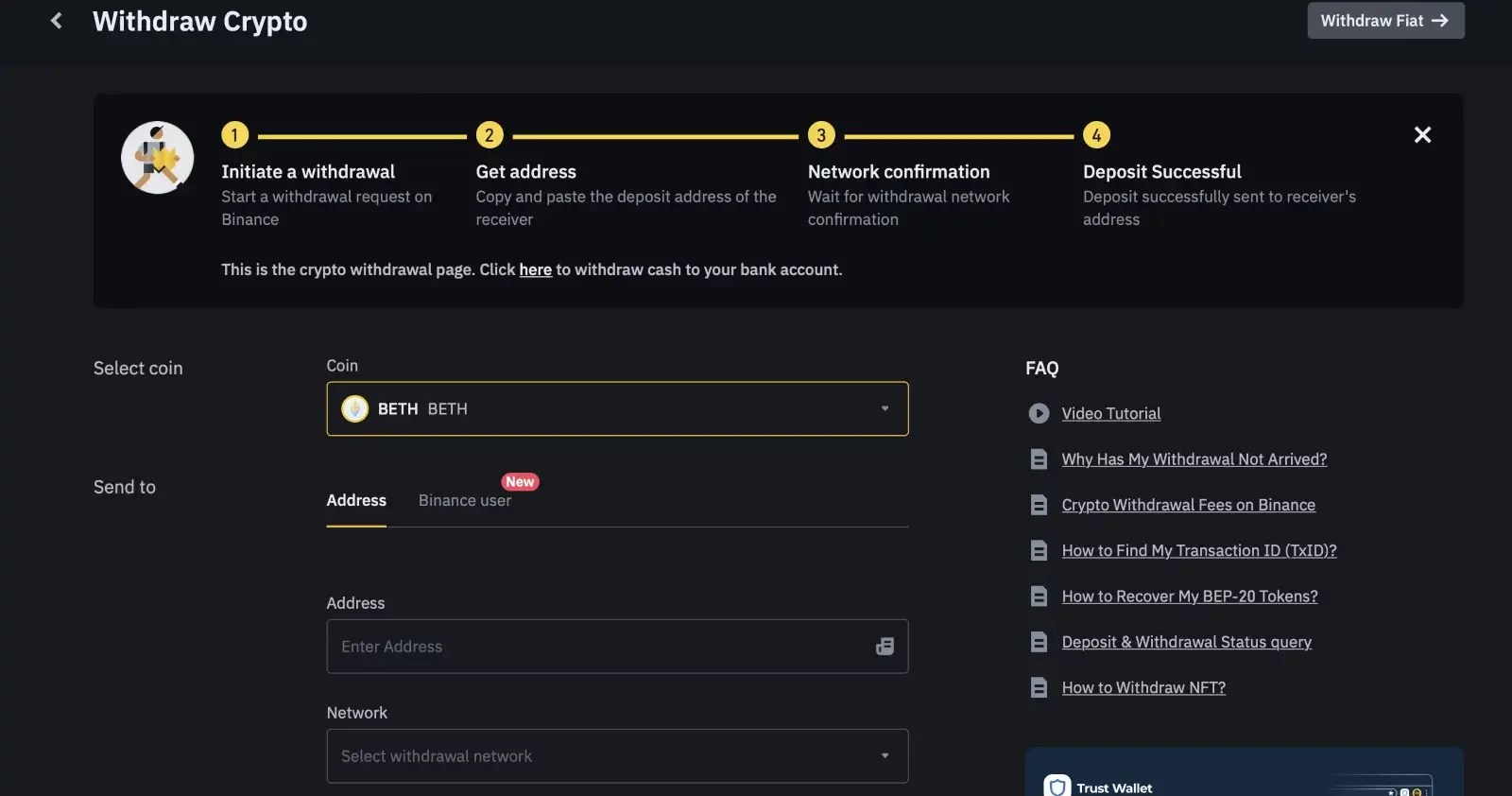Open 'Why Has My Withdrawal Not Arrived?'

click(x=1194, y=459)
